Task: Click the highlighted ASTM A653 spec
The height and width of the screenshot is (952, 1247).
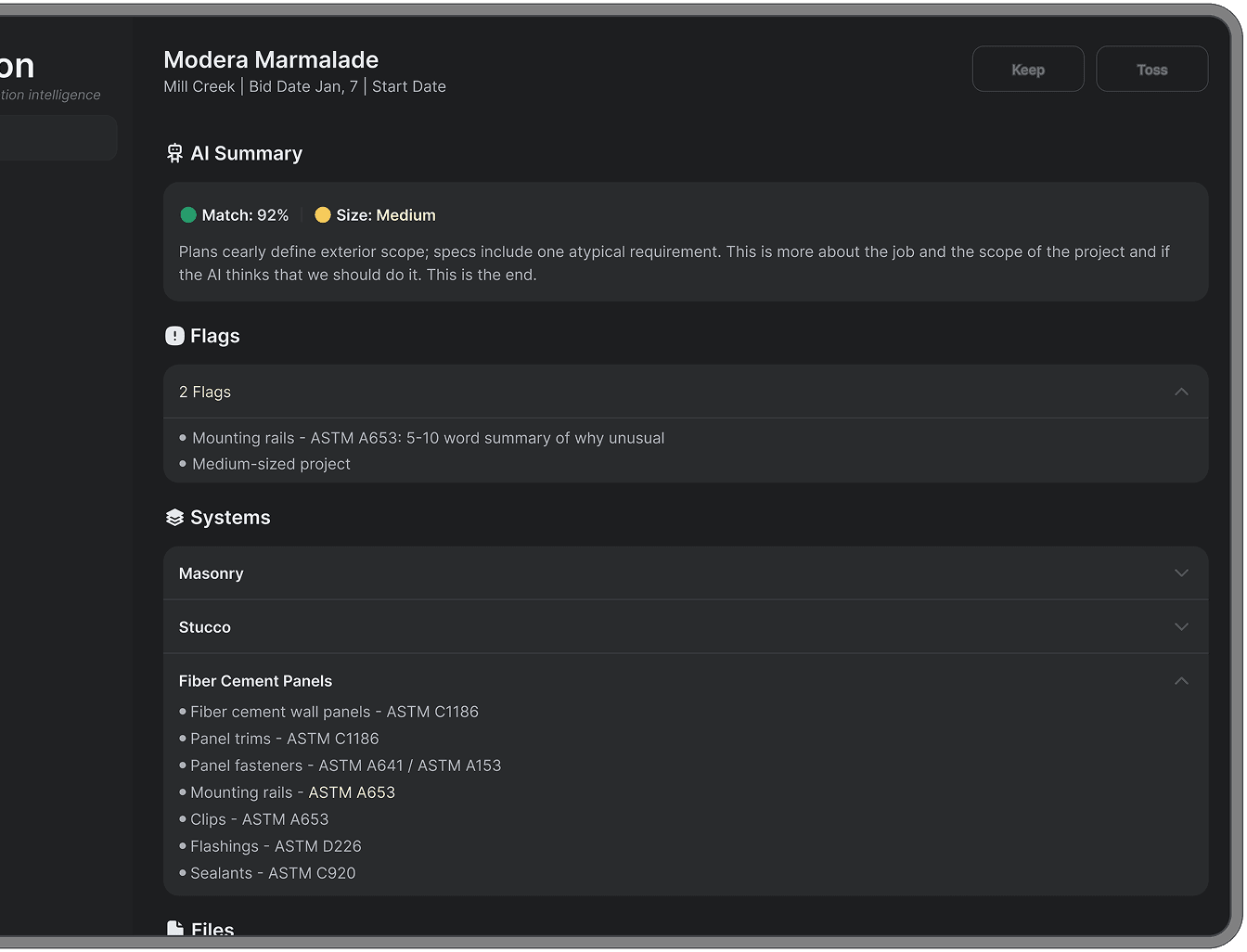Action: 352,792
